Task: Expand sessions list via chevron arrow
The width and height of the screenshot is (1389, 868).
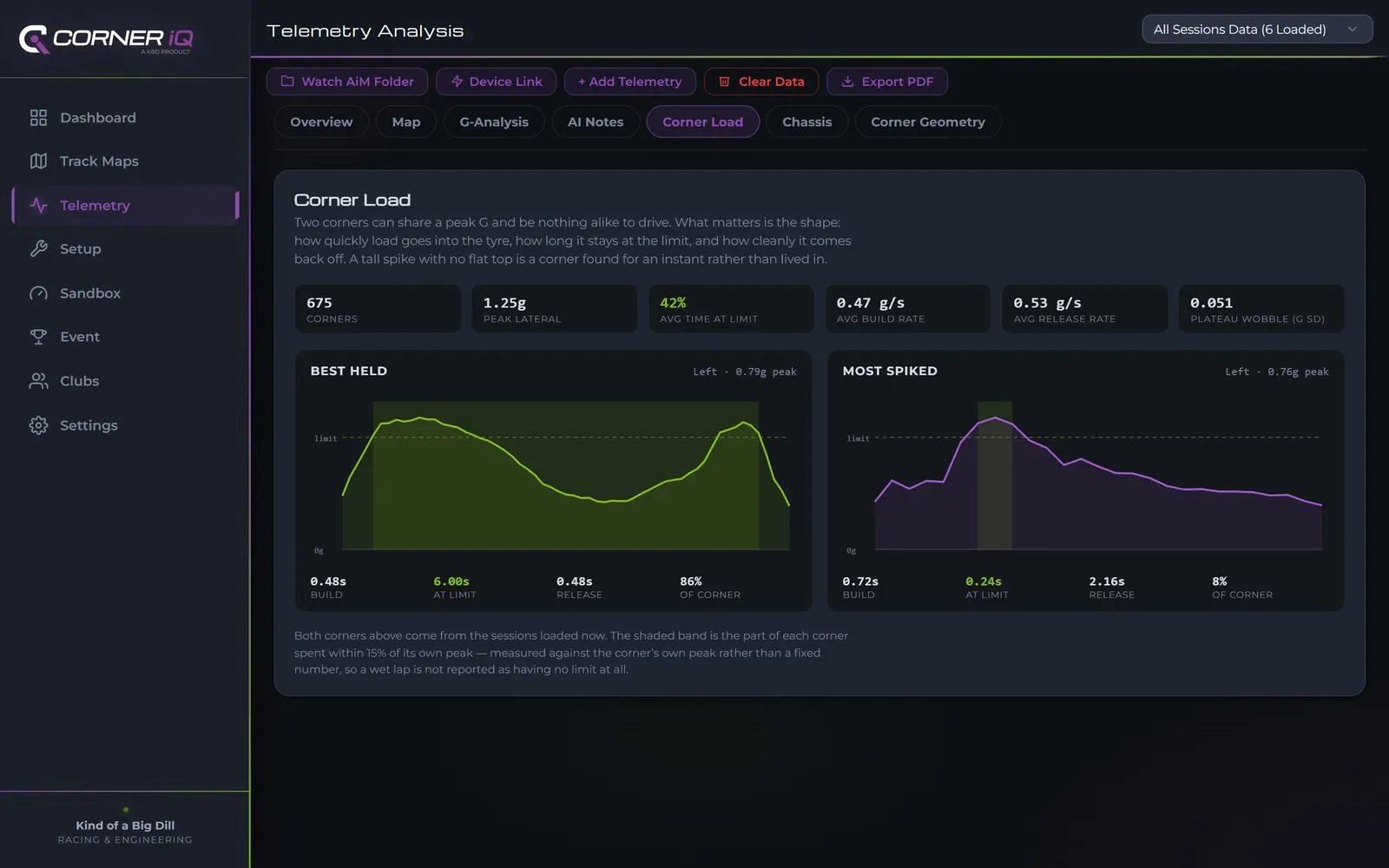Action: tap(1352, 29)
